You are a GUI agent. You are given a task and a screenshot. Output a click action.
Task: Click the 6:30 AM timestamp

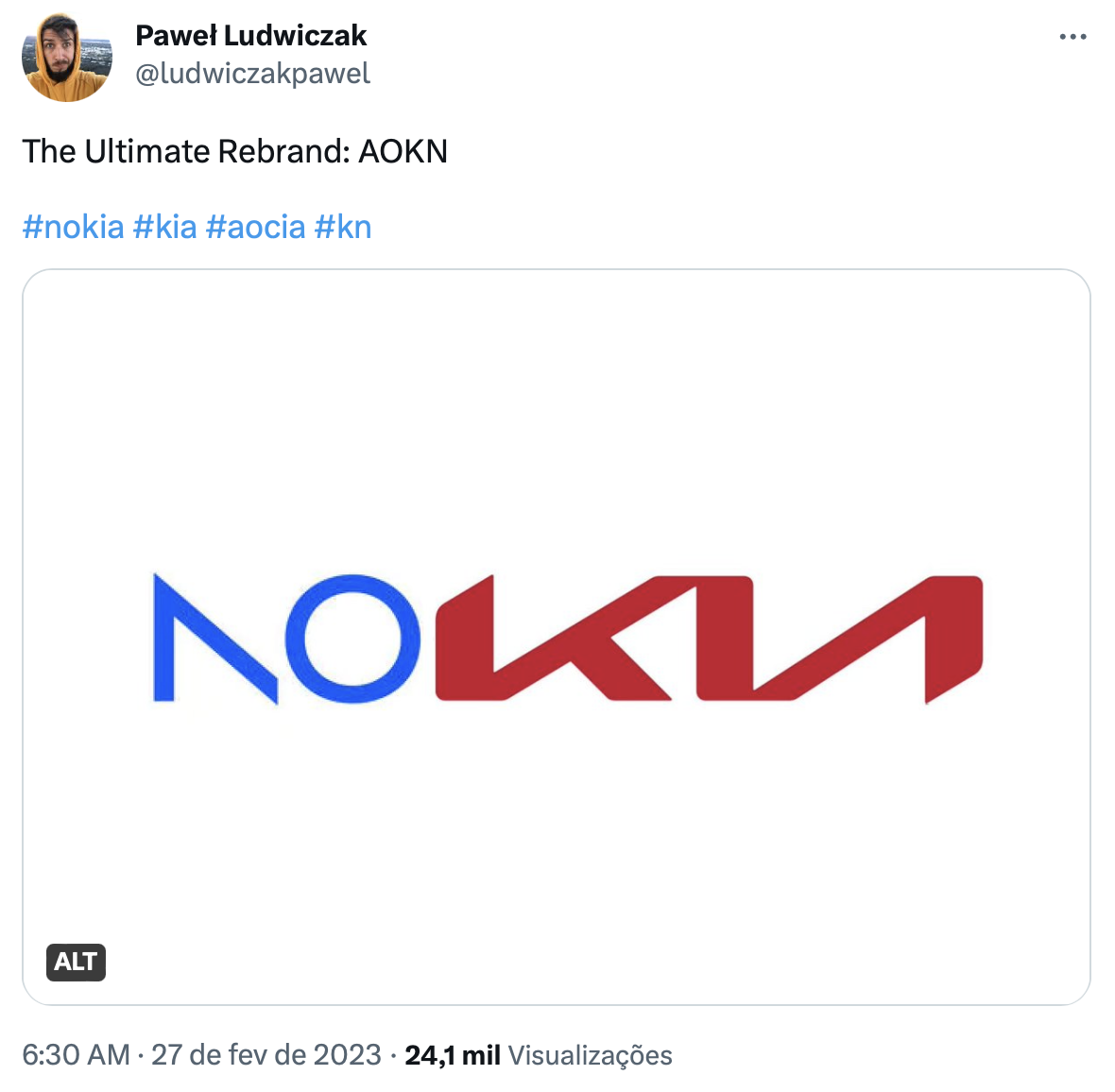tap(76, 1055)
